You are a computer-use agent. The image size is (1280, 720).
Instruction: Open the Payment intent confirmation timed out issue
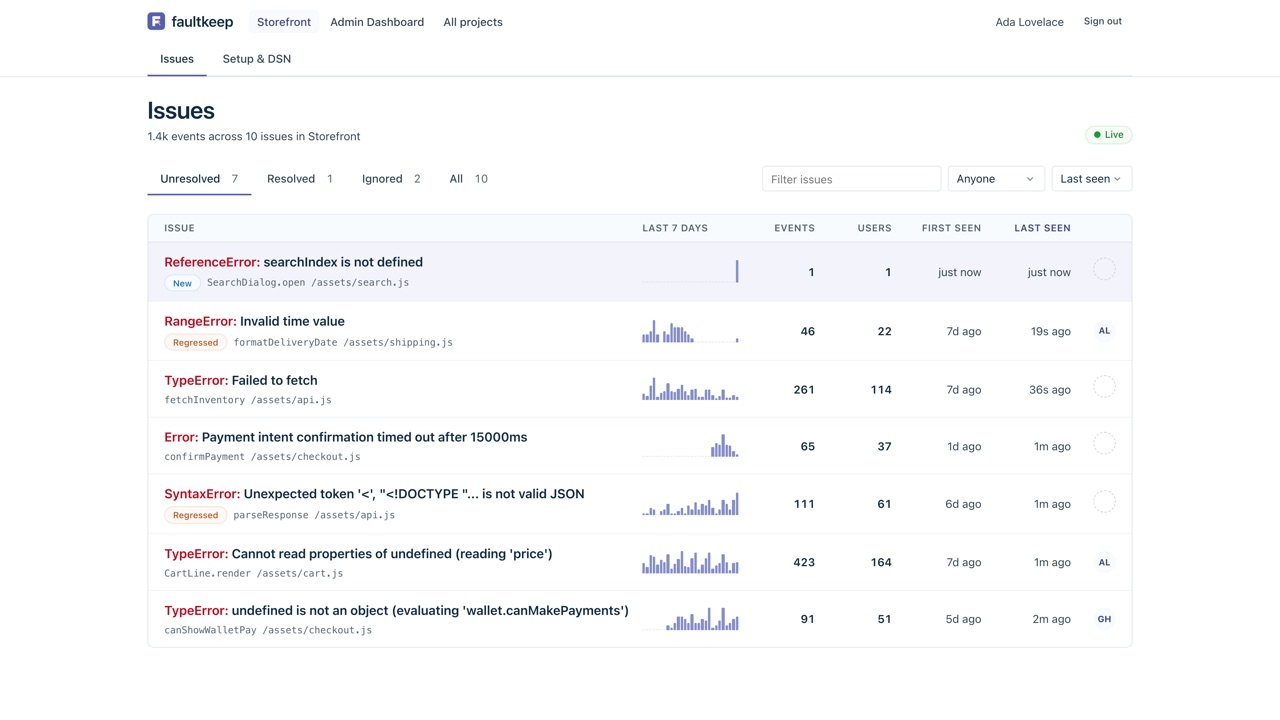(x=346, y=437)
